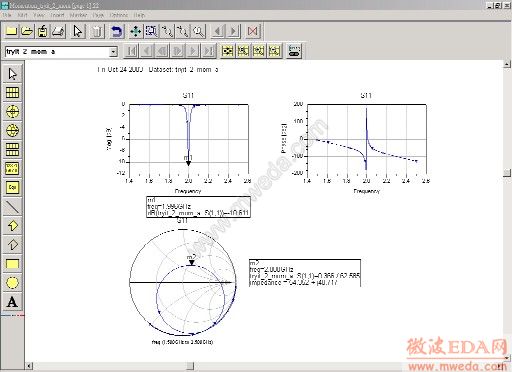The width and height of the screenshot is (512, 372).
Task: Open a file with the open-folder icon
Action: 27,31
